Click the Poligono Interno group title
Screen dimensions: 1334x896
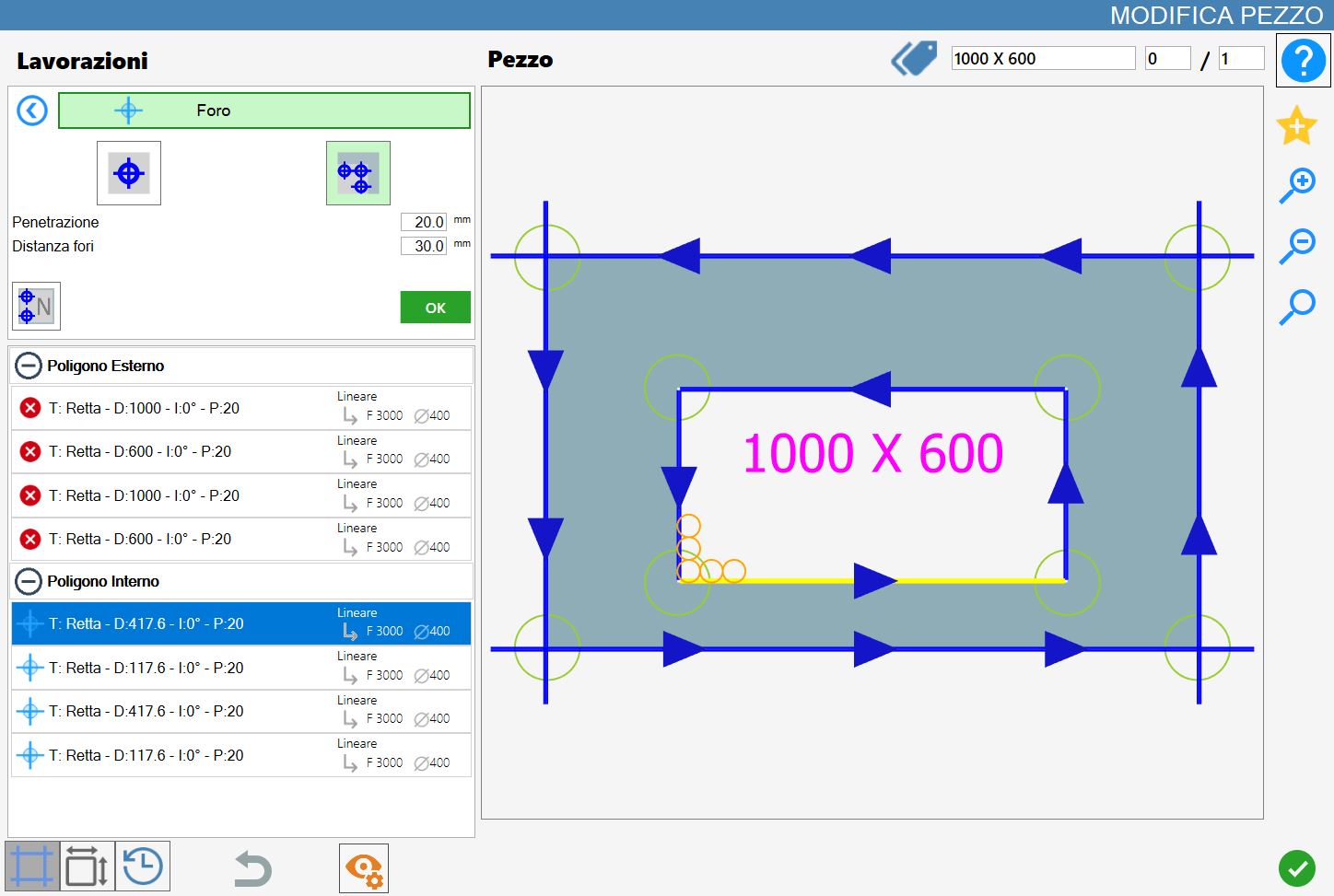pos(103,581)
